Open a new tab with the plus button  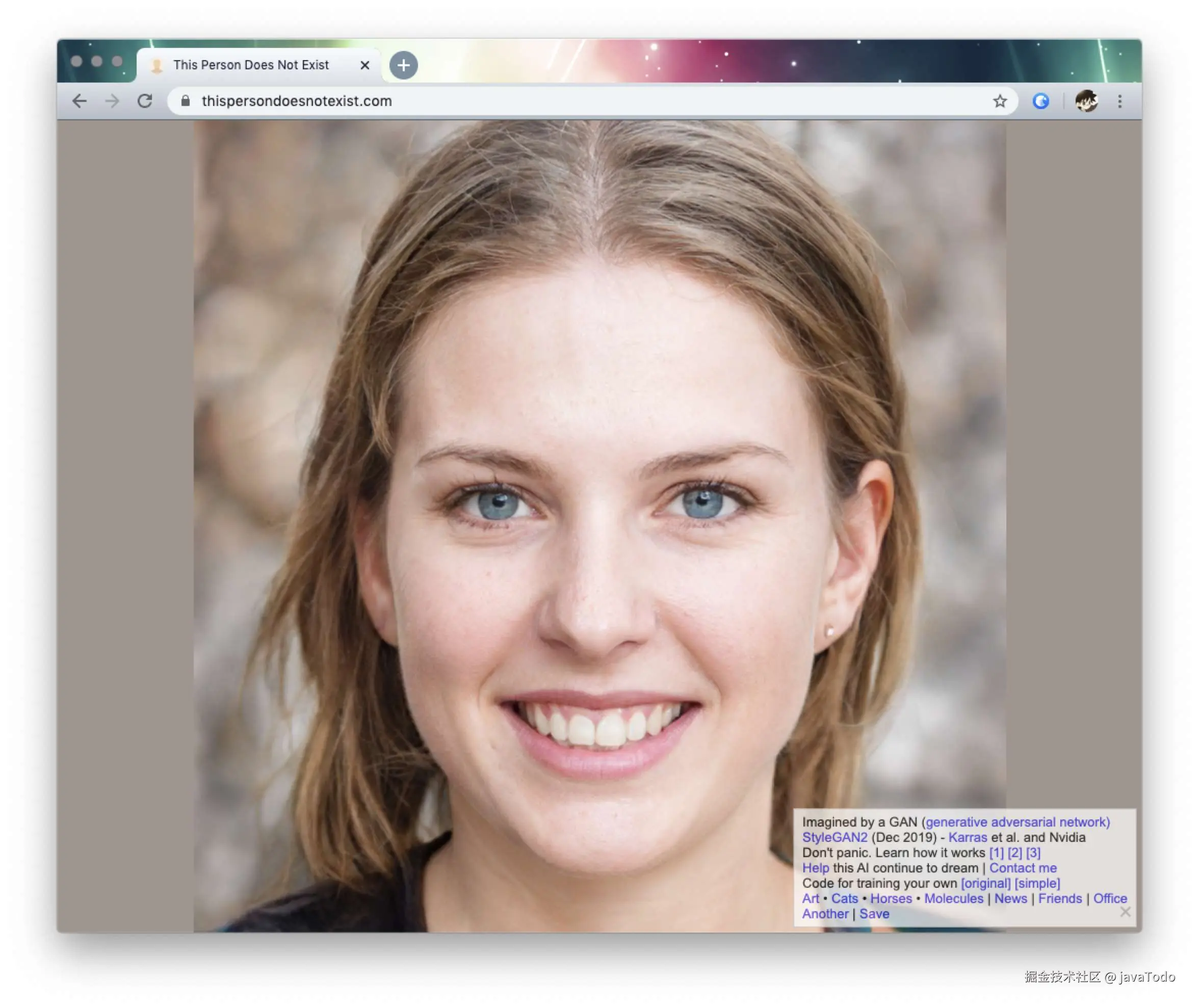tap(403, 65)
